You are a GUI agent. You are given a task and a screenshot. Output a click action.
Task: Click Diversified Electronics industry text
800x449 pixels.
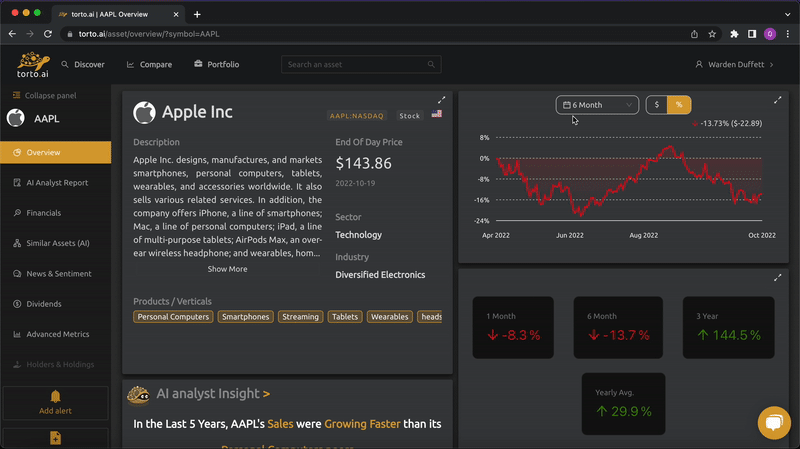click(x=380, y=275)
